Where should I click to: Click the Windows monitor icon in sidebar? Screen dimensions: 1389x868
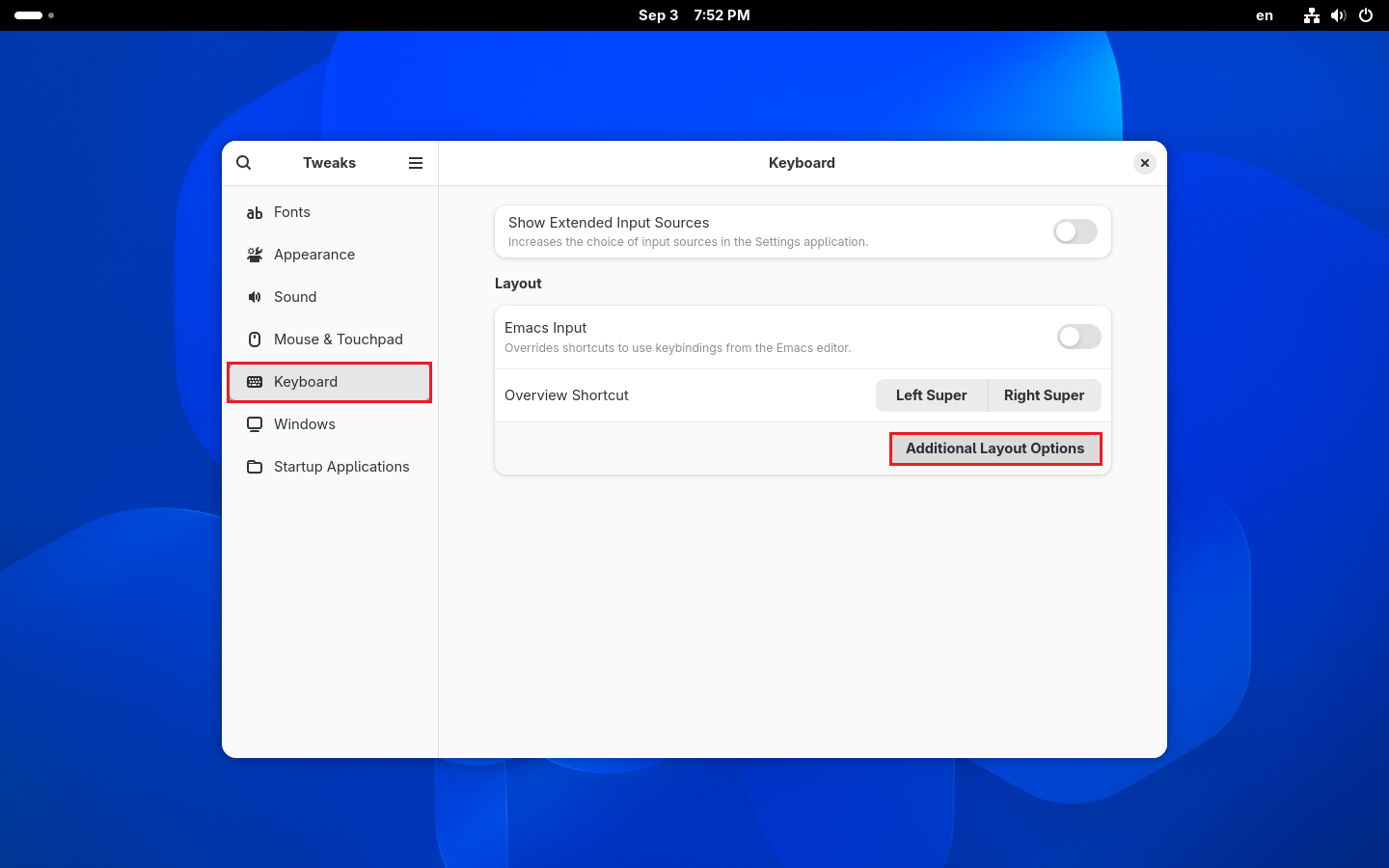point(255,424)
